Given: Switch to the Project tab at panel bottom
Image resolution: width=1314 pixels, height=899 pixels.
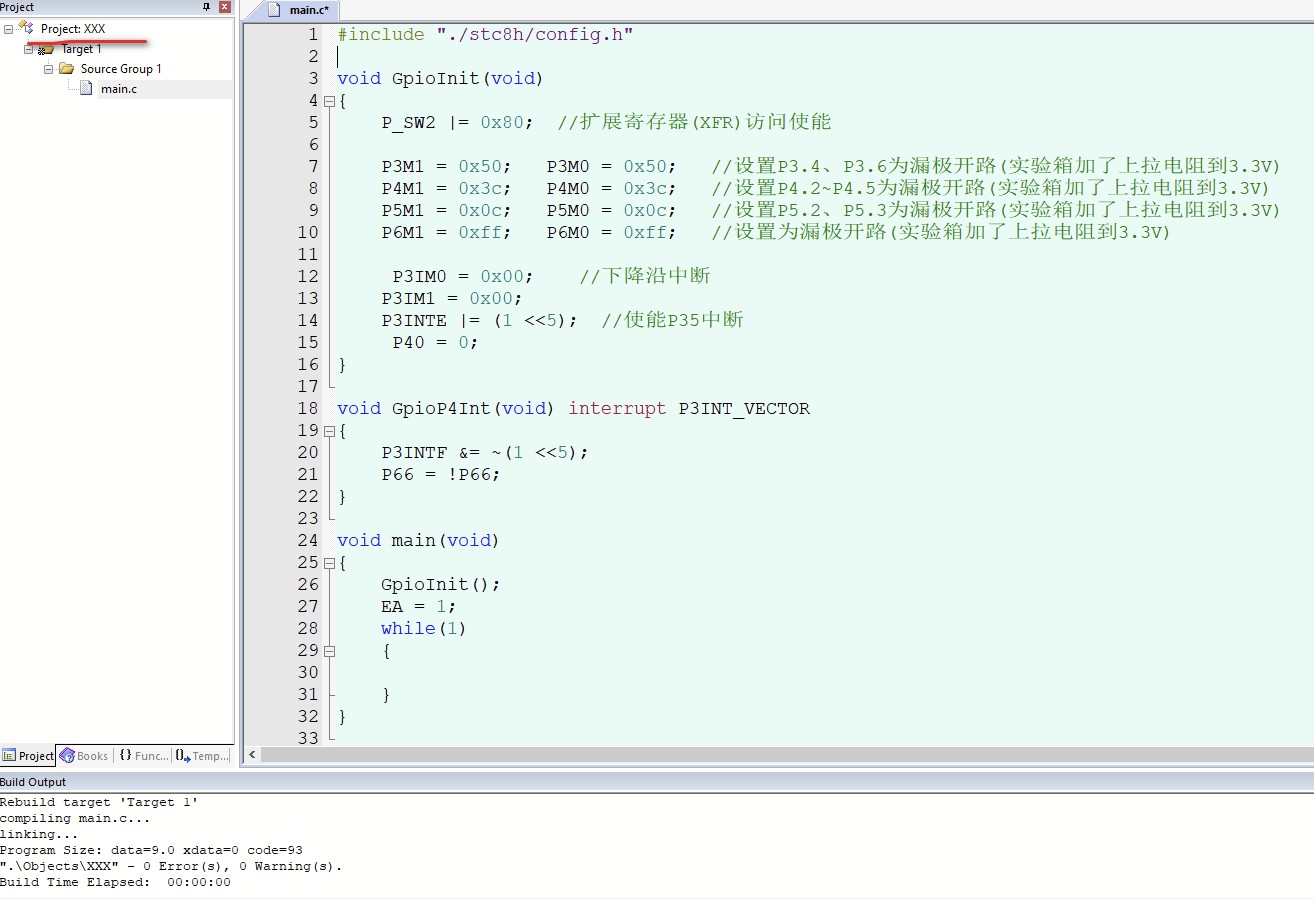Looking at the screenshot, I should pos(28,756).
